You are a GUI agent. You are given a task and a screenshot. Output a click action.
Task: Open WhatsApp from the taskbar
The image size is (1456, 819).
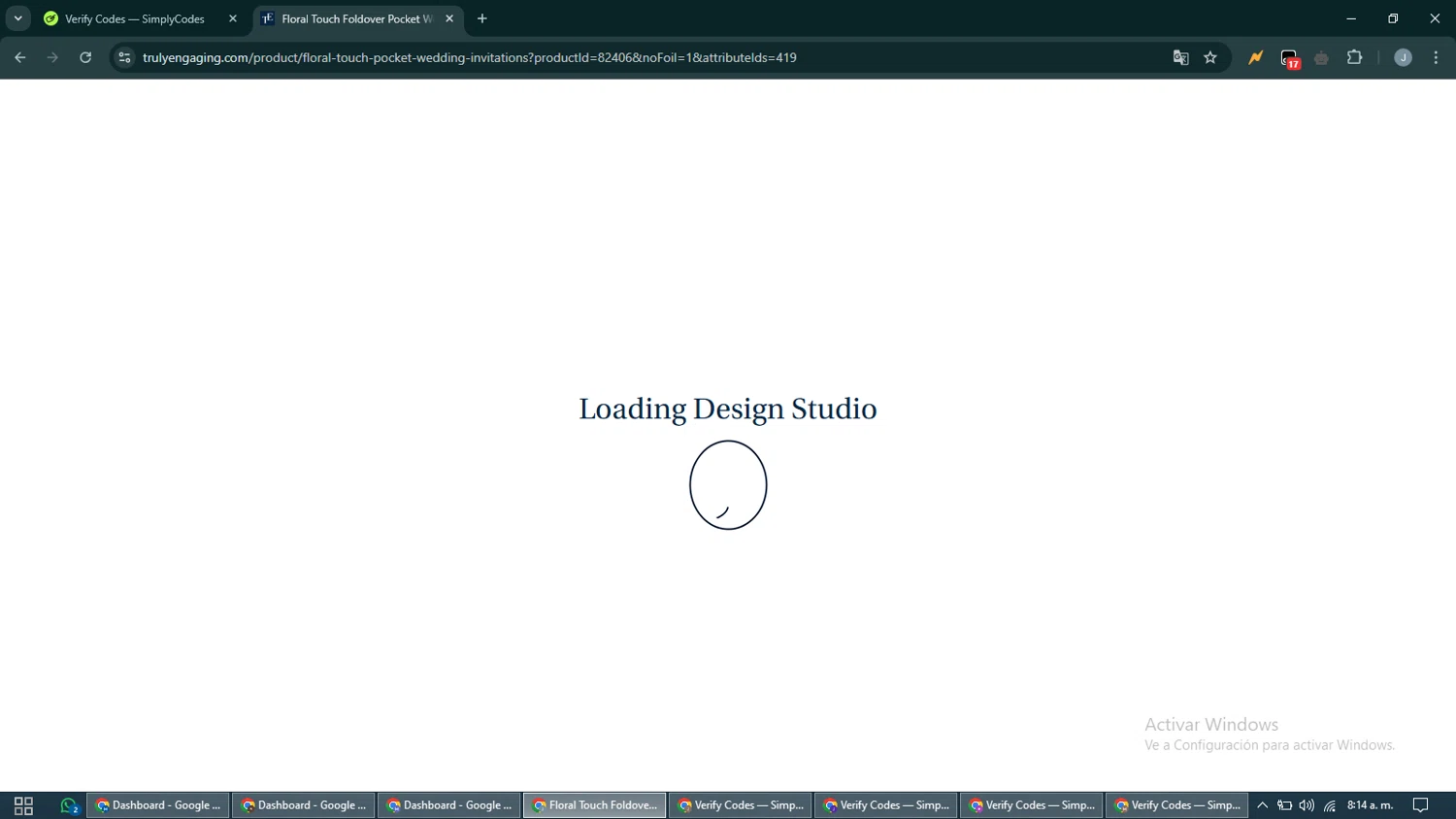pyautogui.click(x=69, y=805)
